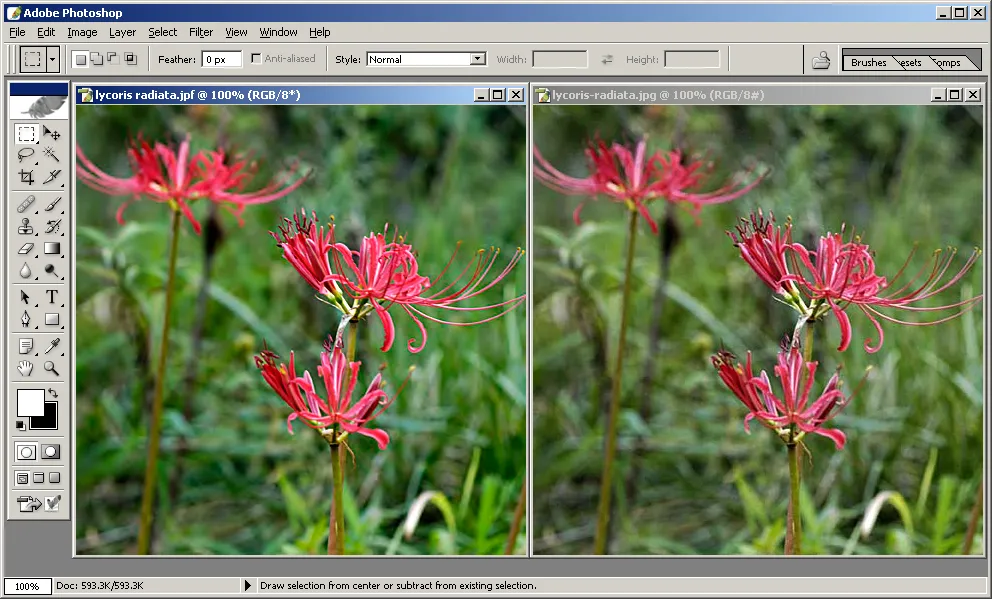Viewport: 992px width, 599px height.
Task: Select the Eyedropper tool
Action: (x=52, y=346)
